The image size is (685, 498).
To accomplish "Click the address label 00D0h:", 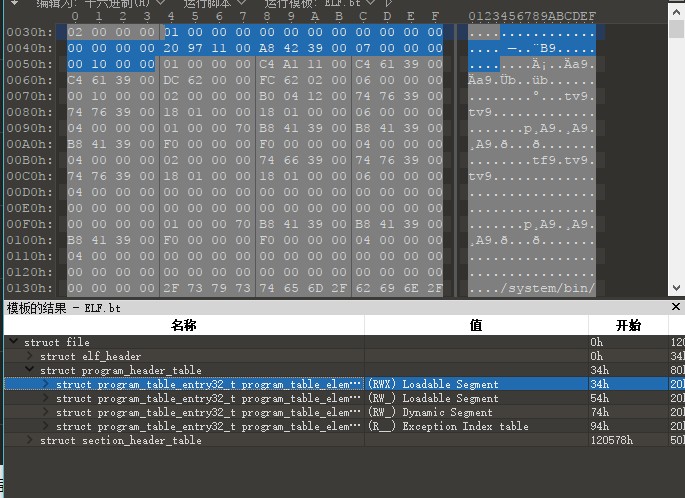I will pyautogui.click(x=30, y=192).
